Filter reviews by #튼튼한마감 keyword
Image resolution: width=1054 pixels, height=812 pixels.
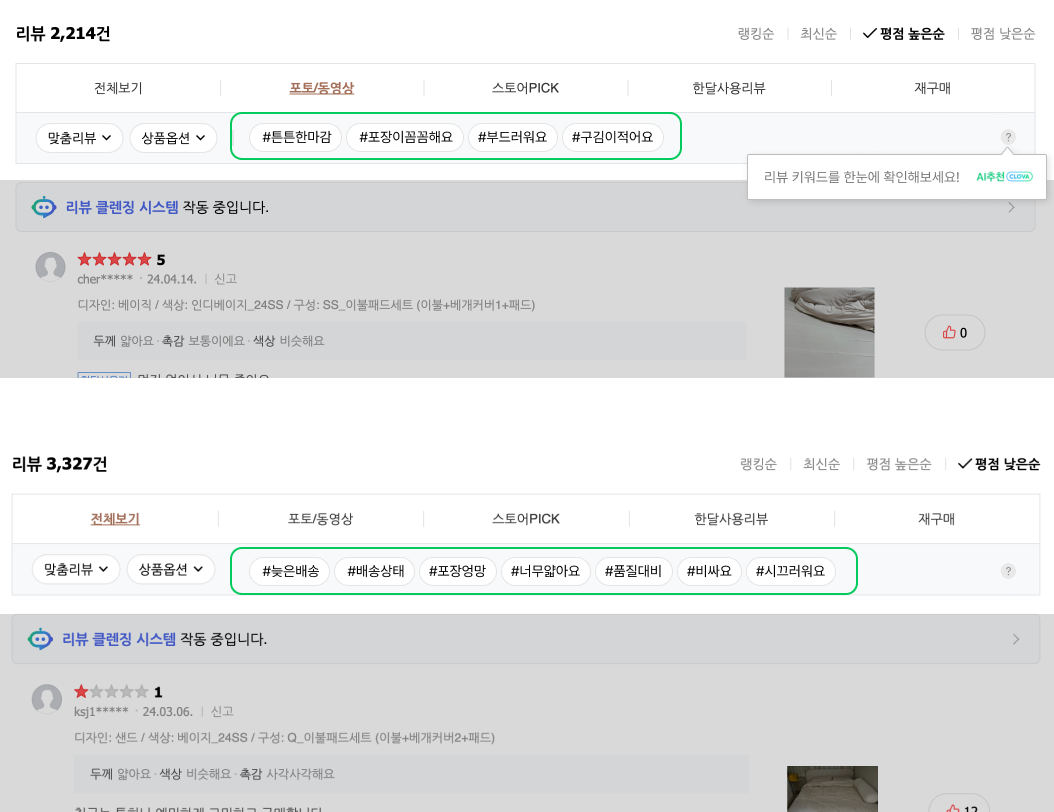tap(296, 137)
